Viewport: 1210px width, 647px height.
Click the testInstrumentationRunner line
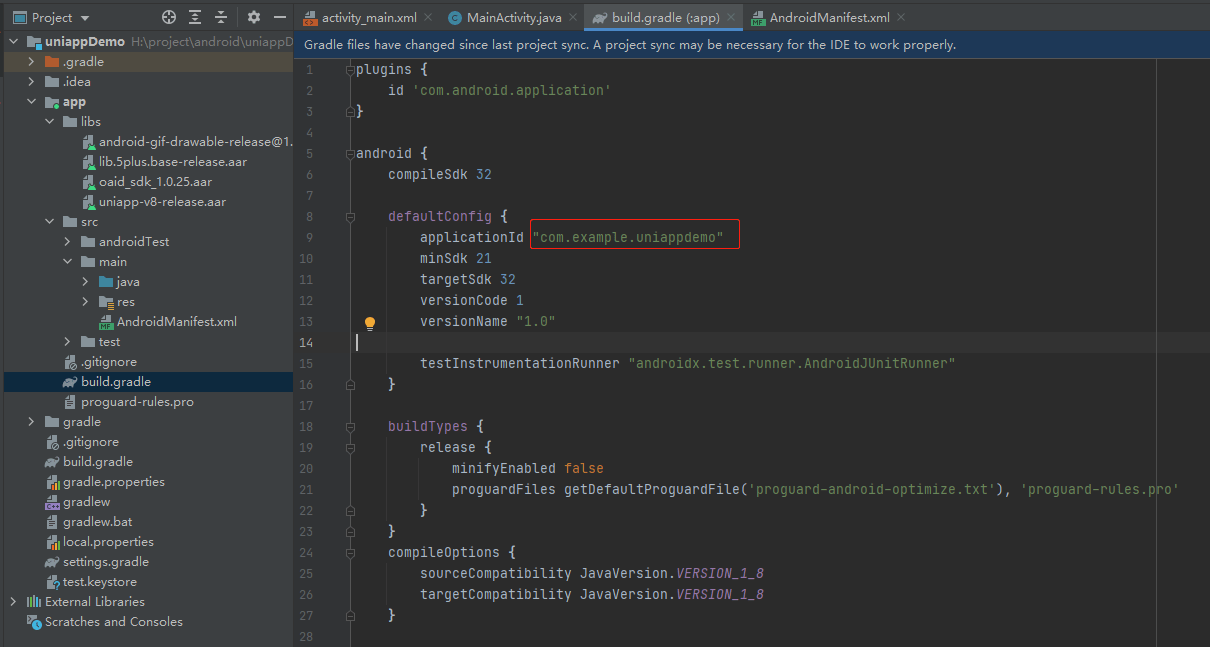pyautogui.click(x=688, y=363)
